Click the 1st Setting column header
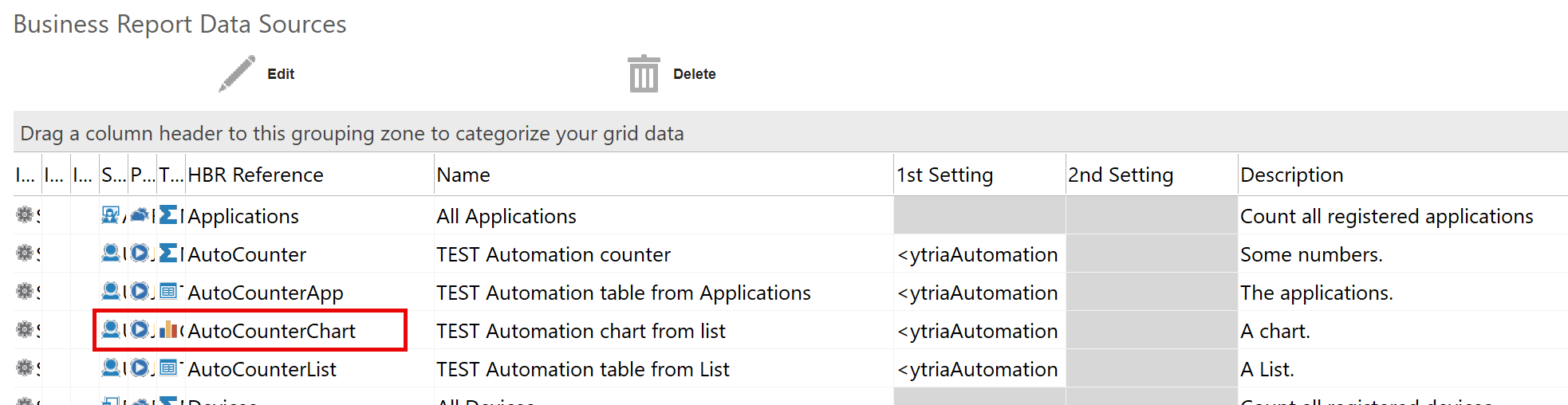This screenshot has height=405, width=1568. (x=945, y=175)
